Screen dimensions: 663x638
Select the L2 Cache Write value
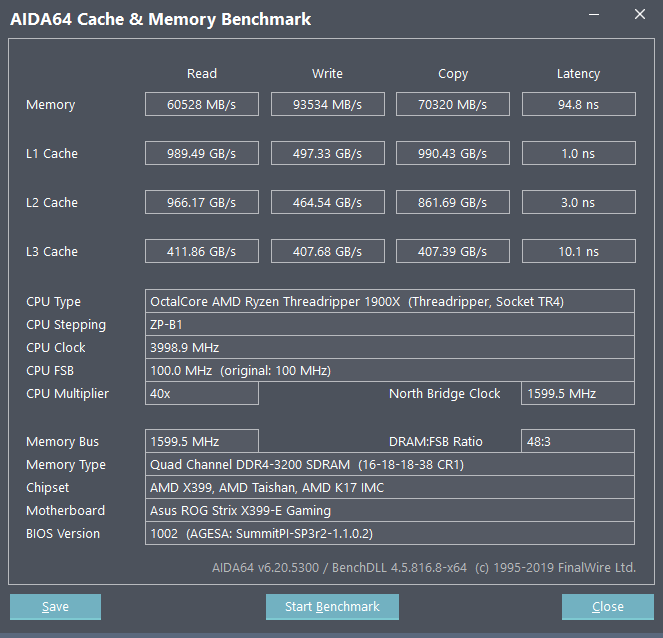tap(327, 203)
